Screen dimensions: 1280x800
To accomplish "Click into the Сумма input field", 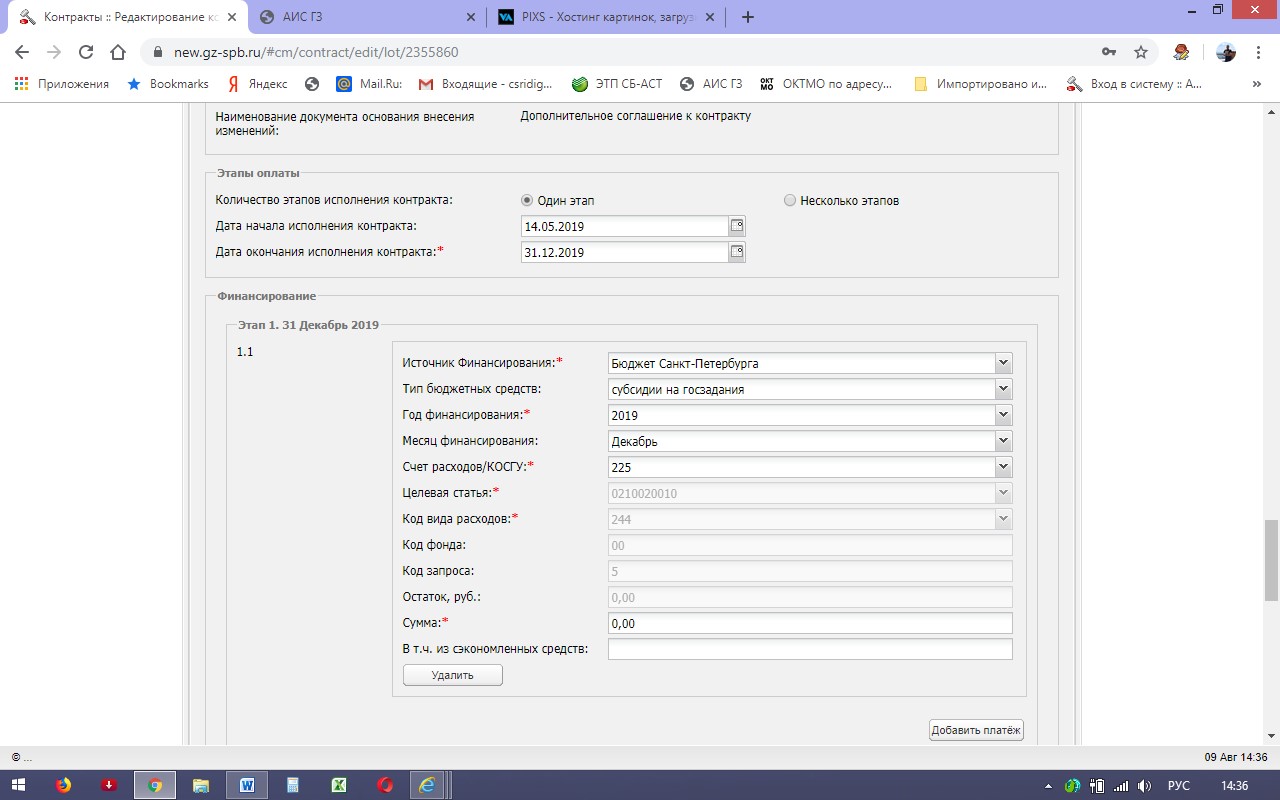I will click(810, 623).
